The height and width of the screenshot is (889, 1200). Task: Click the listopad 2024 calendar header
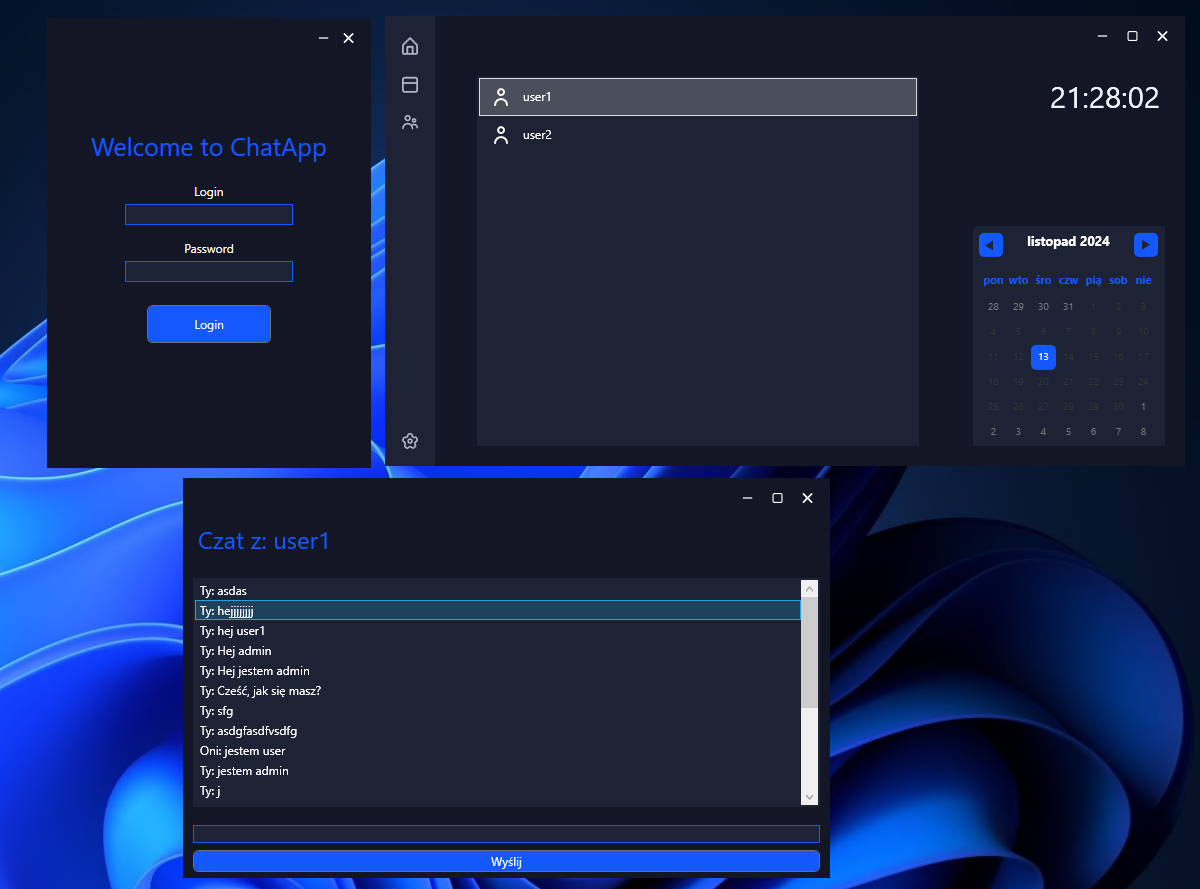pos(1068,241)
